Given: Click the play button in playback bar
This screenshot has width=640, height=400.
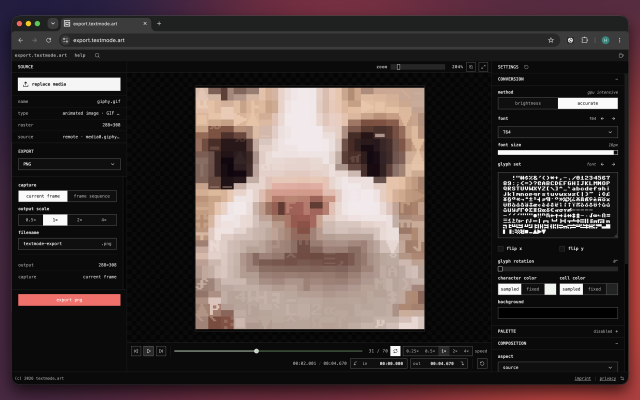Looking at the screenshot, I should tap(149, 351).
